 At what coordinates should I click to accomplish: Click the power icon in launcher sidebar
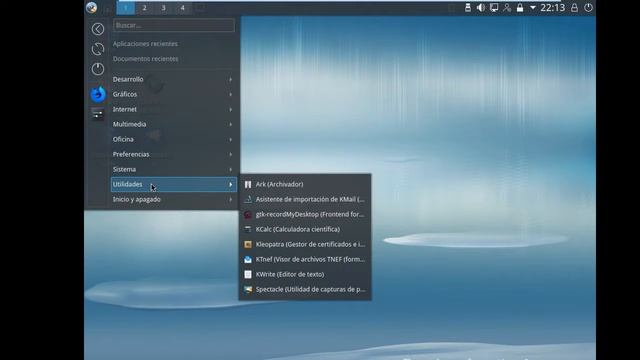(x=98, y=69)
